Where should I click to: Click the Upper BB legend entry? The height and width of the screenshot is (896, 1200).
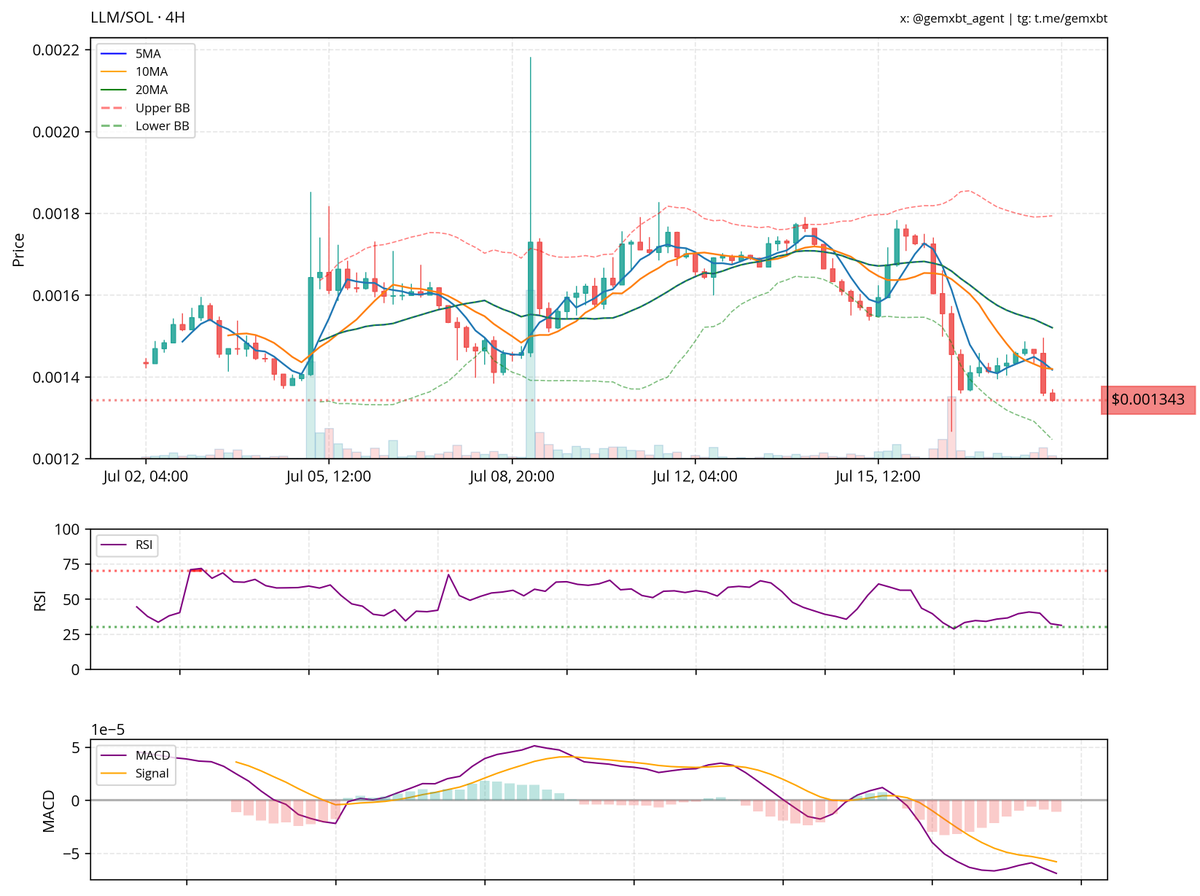[x=144, y=108]
